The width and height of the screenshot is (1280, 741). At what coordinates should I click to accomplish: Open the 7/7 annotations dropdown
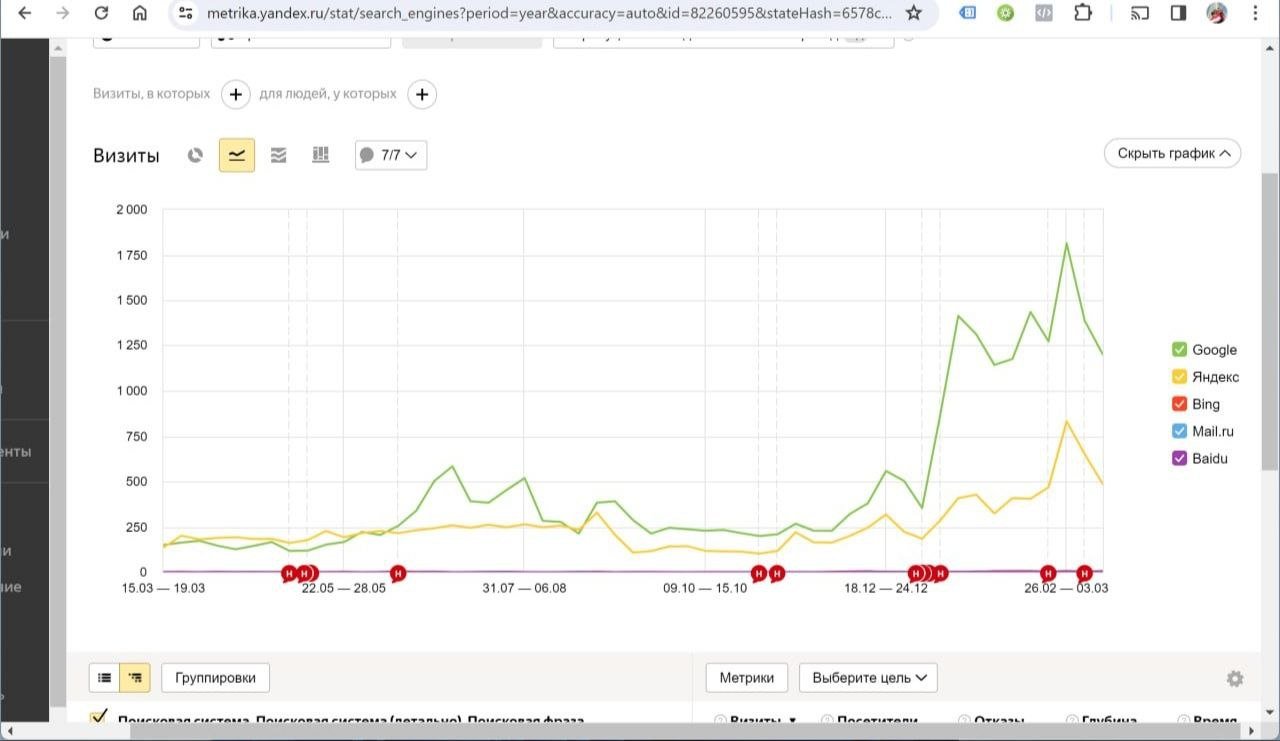[391, 155]
